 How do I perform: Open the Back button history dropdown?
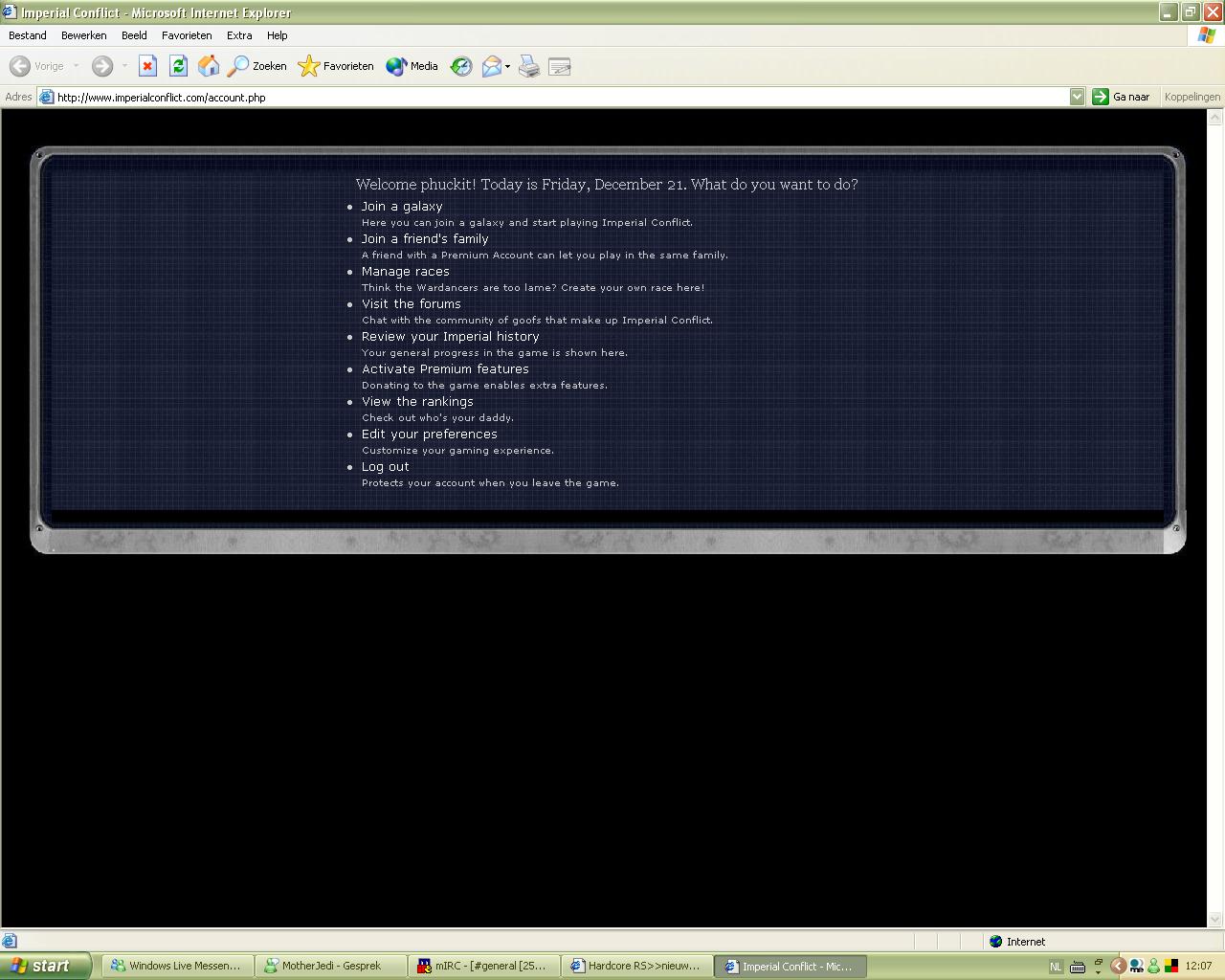pyautogui.click(x=76, y=66)
